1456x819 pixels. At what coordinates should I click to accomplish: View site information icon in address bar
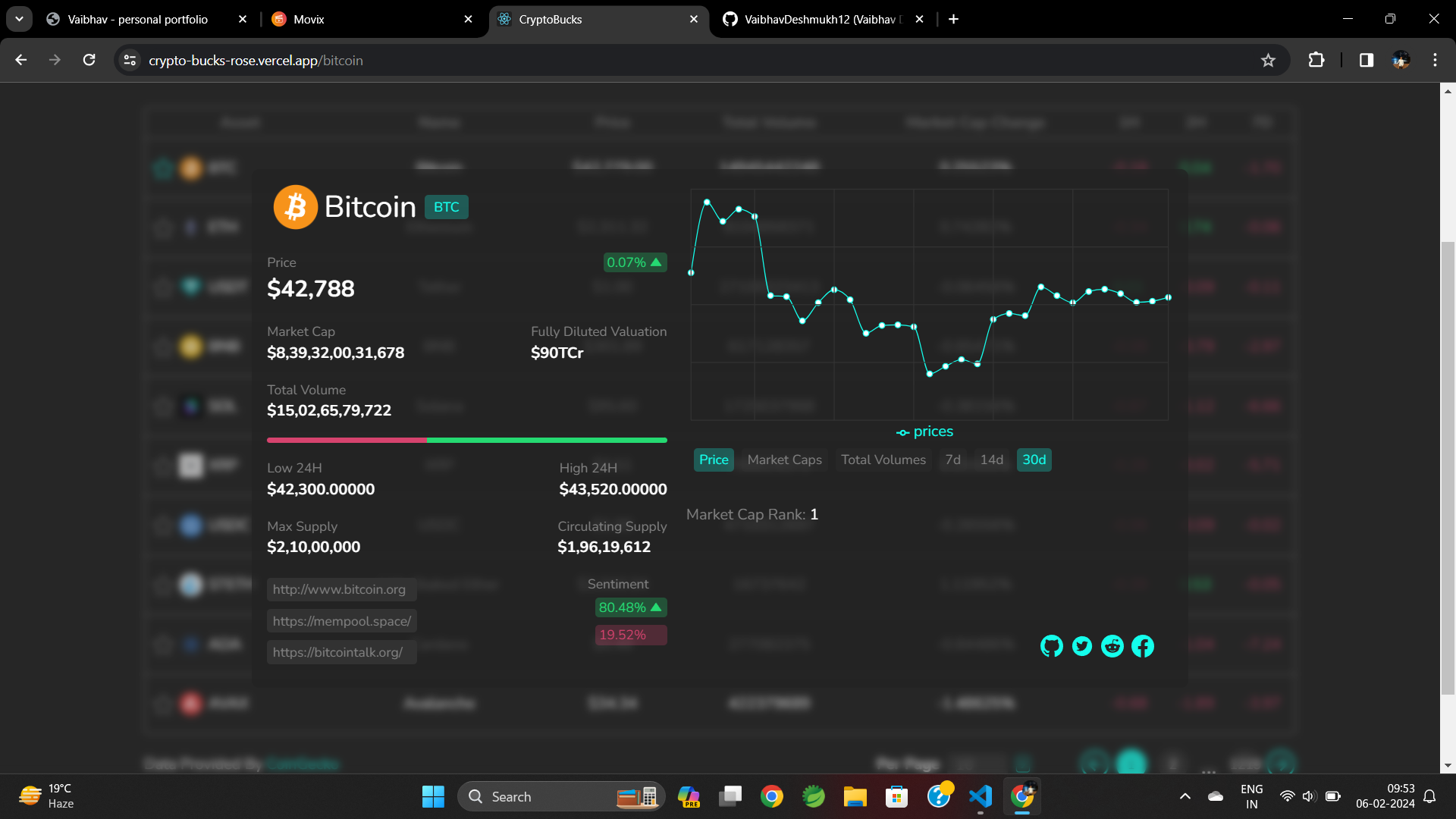coord(130,60)
